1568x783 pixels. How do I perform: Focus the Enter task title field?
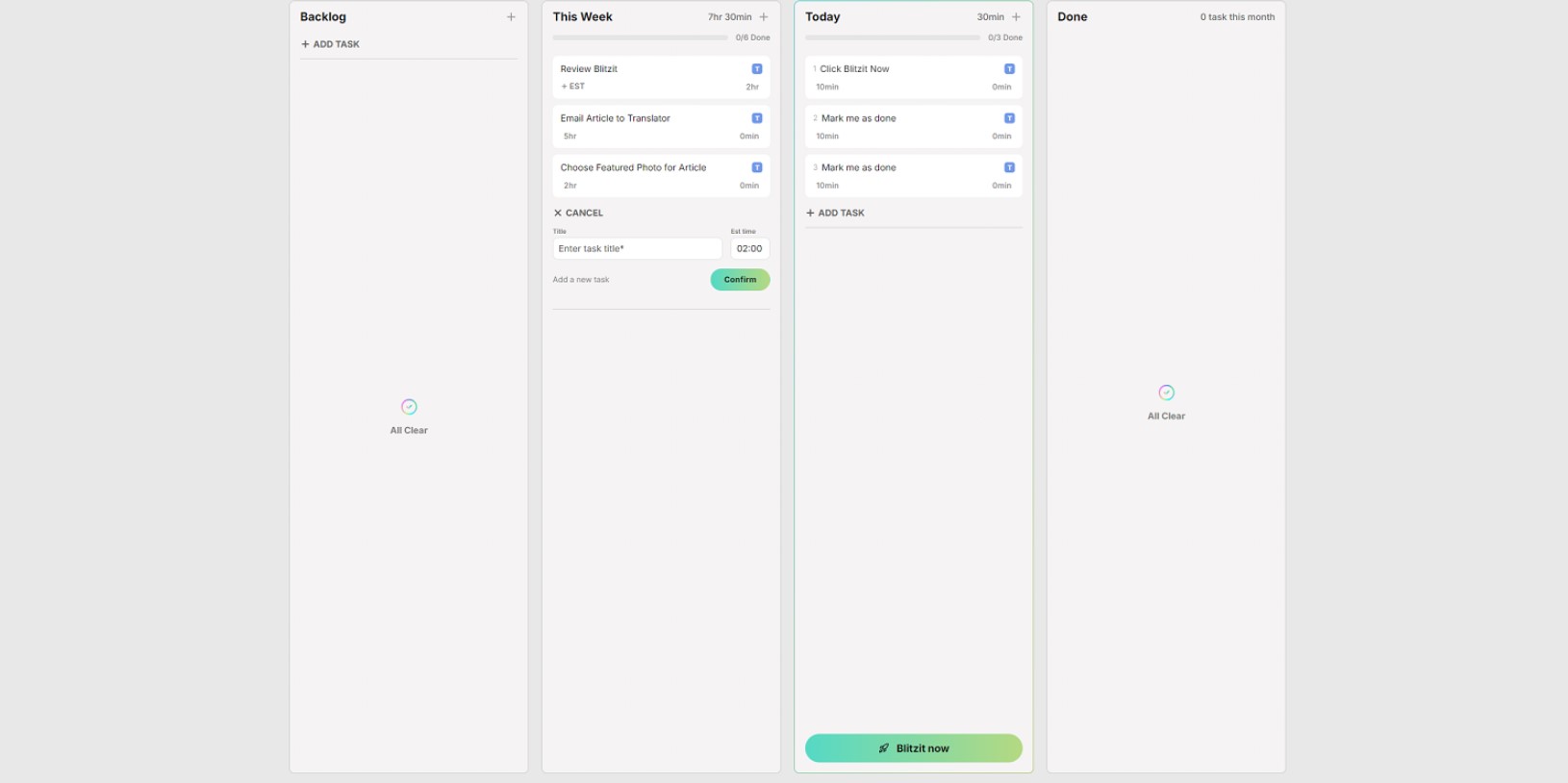point(637,248)
